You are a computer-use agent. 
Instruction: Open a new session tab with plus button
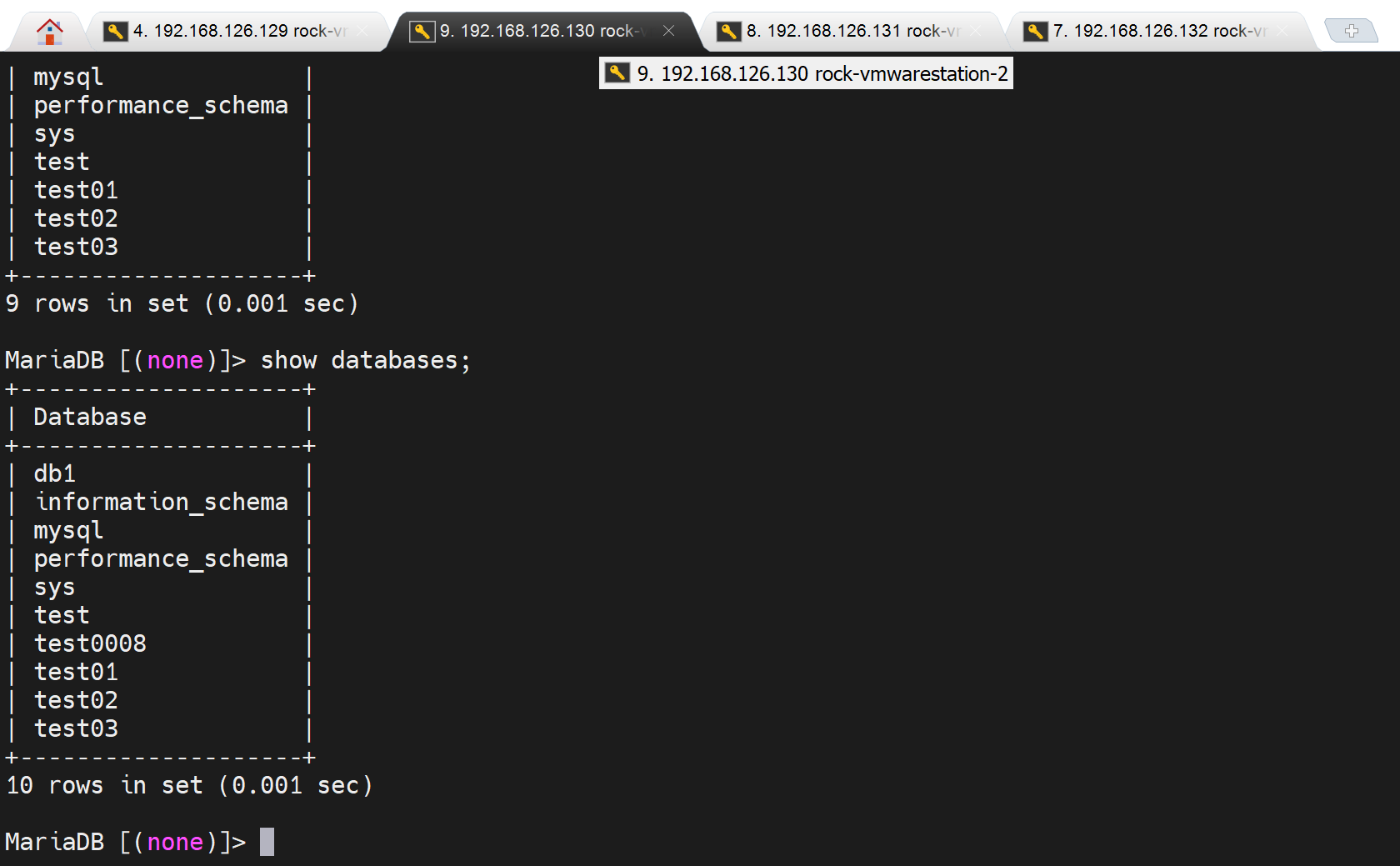[x=1351, y=31]
